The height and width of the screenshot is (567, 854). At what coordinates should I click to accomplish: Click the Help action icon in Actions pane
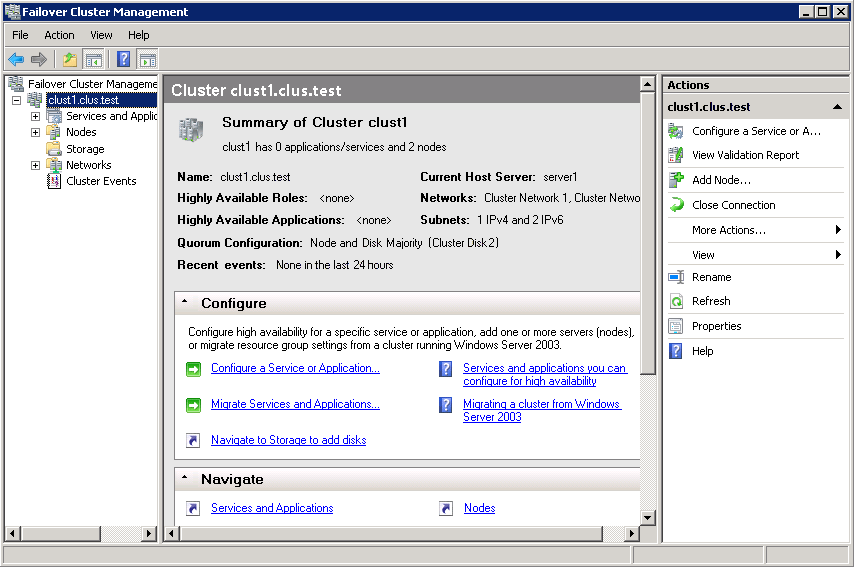pos(675,351)
